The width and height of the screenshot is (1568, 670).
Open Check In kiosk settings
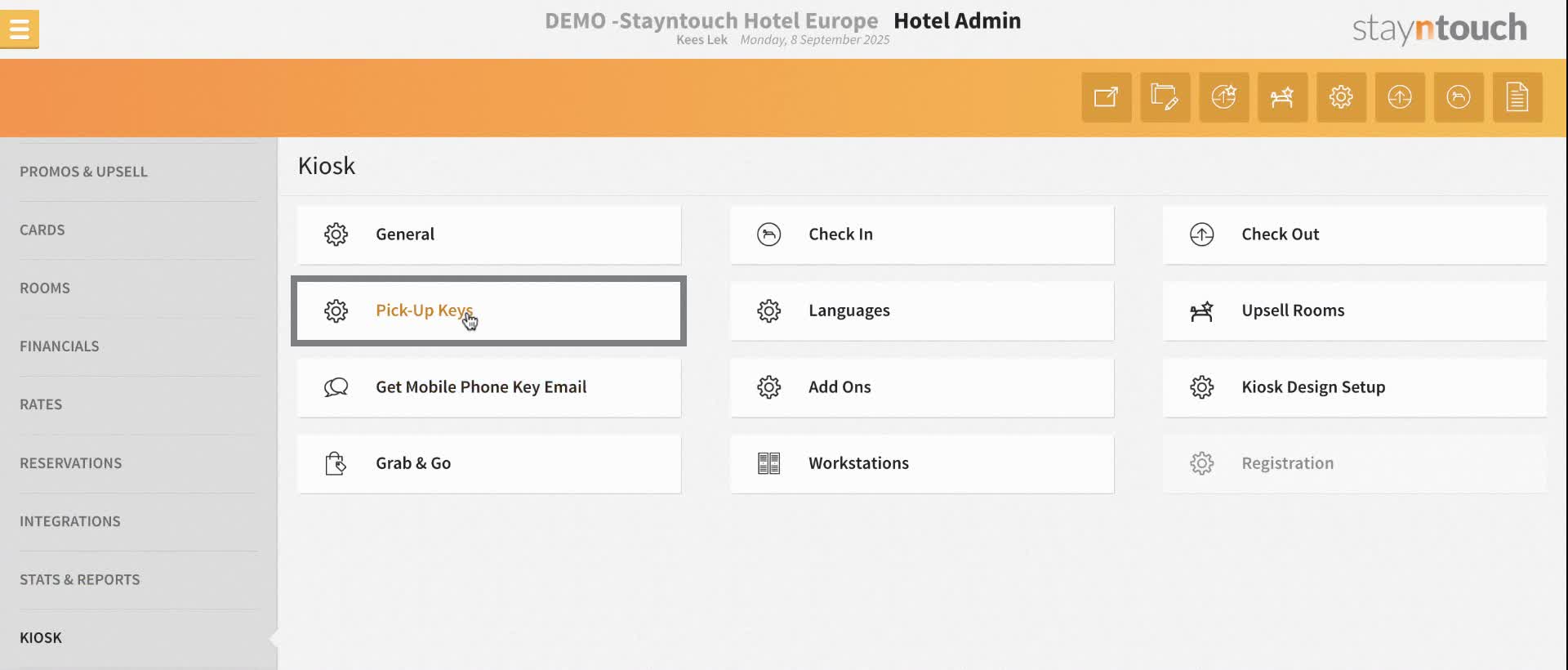(922, 234)
